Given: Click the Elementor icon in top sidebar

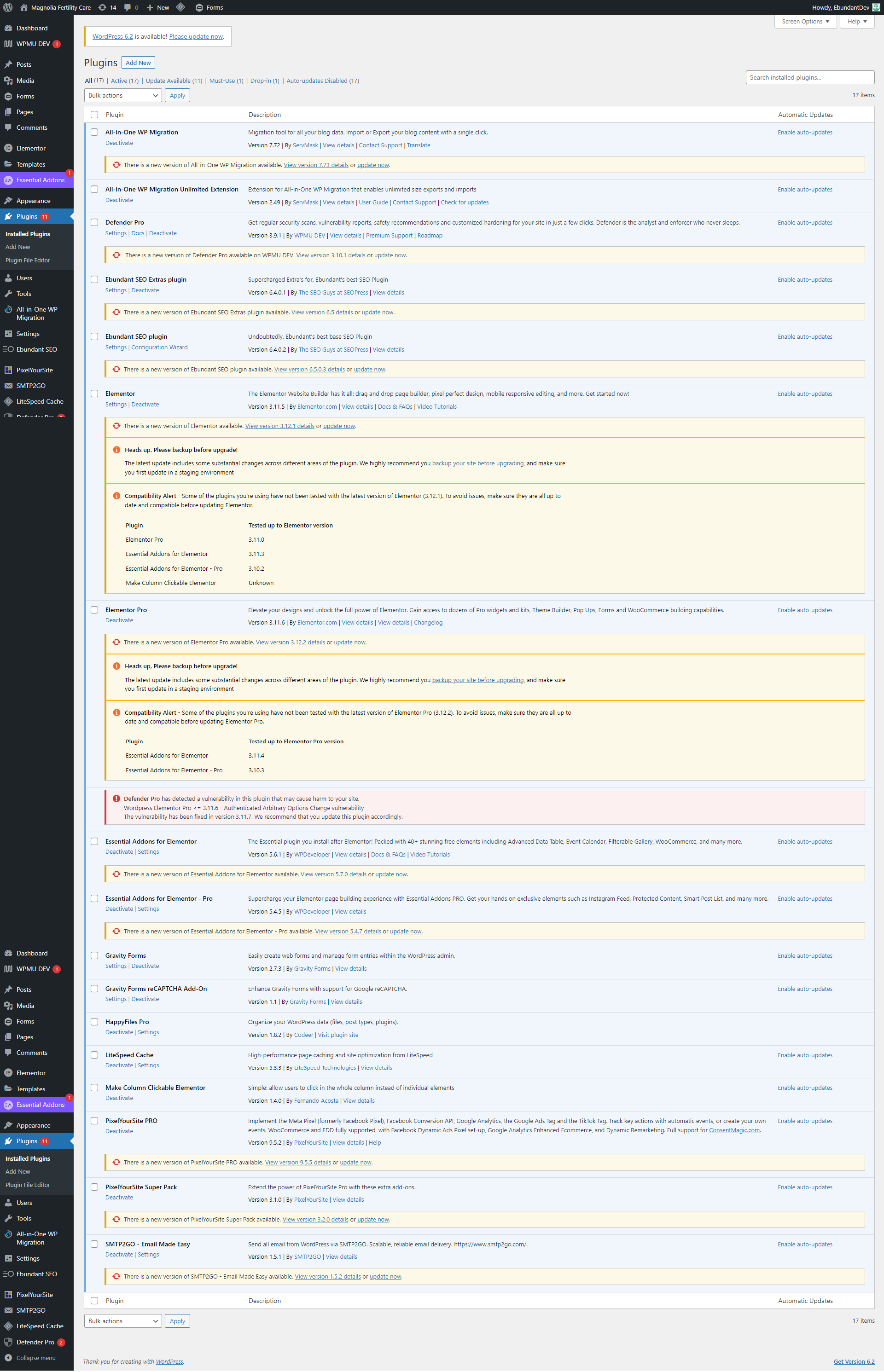Looking at the screenshot, I should pos(8,148).
